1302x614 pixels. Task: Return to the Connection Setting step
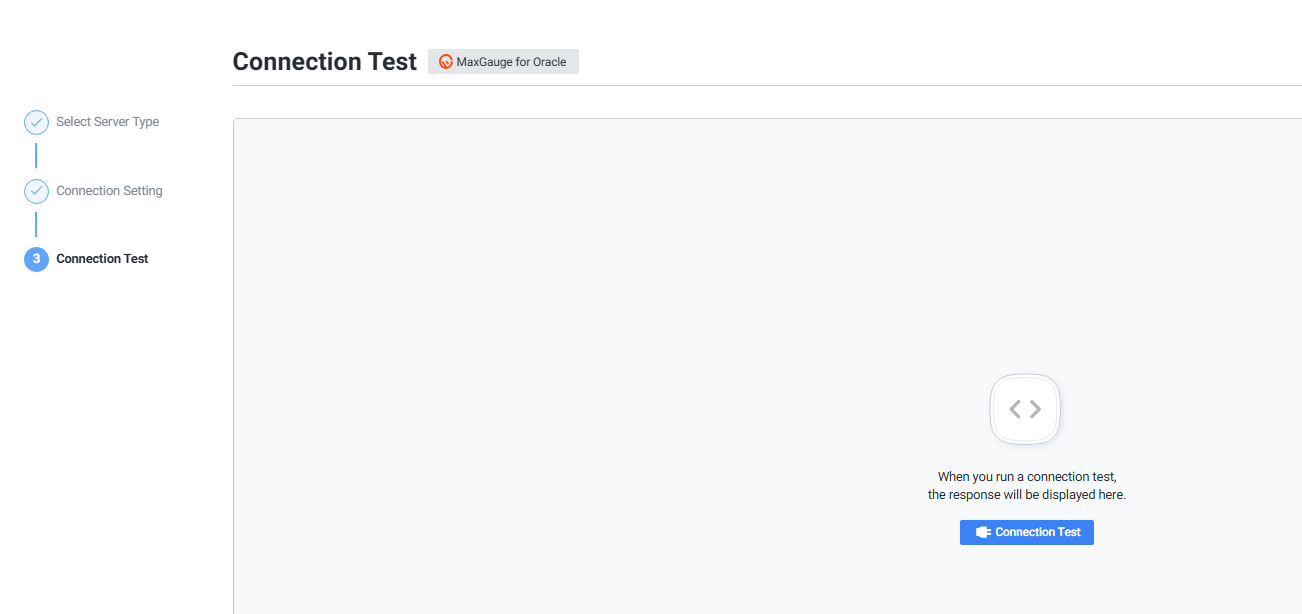point(109,191)
